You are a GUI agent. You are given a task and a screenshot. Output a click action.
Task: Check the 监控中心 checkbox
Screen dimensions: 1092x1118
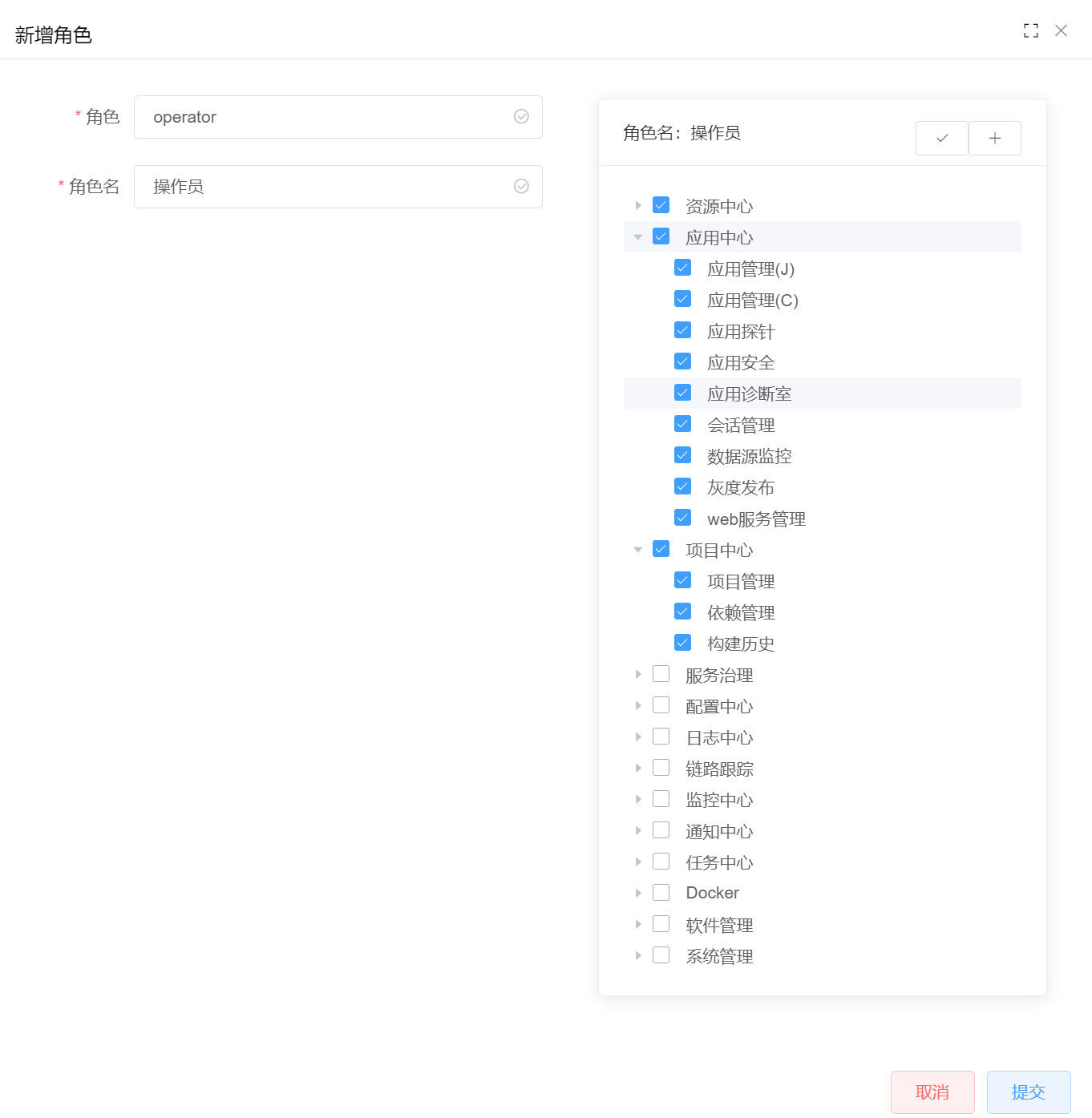(661, 799)
